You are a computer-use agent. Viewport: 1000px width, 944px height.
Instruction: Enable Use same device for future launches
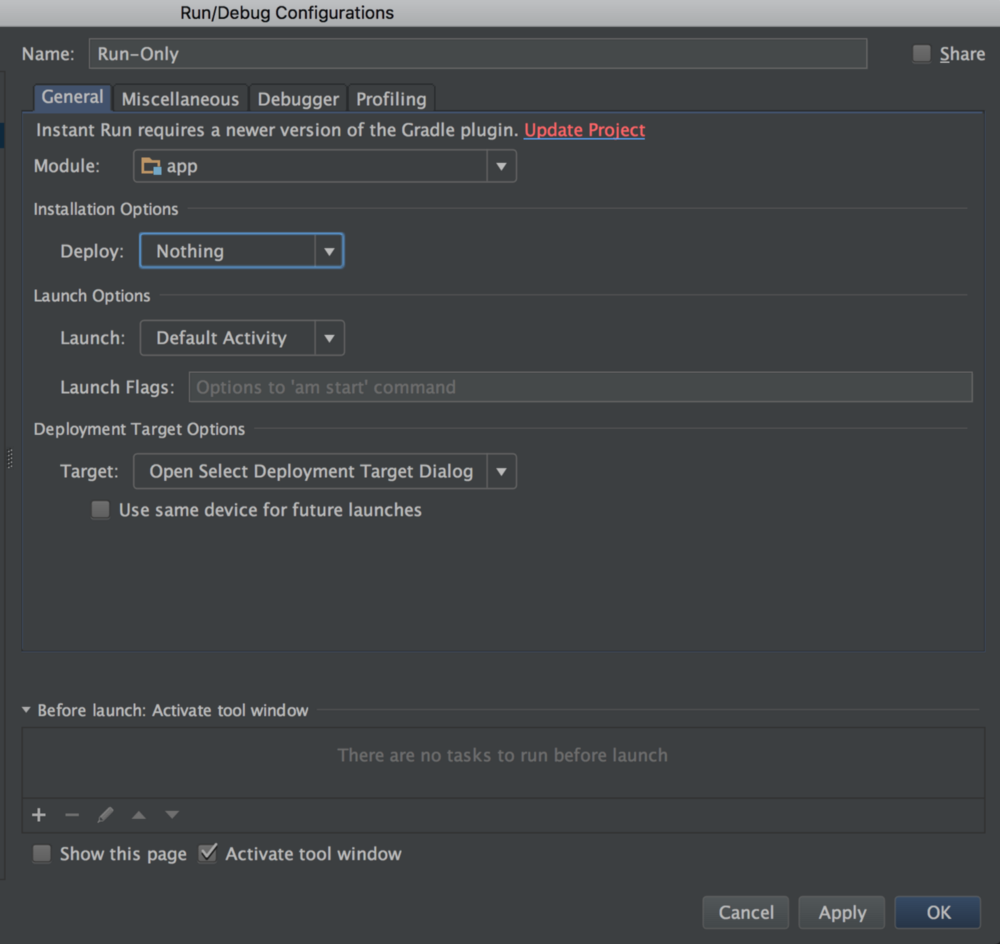click(101, 510)
